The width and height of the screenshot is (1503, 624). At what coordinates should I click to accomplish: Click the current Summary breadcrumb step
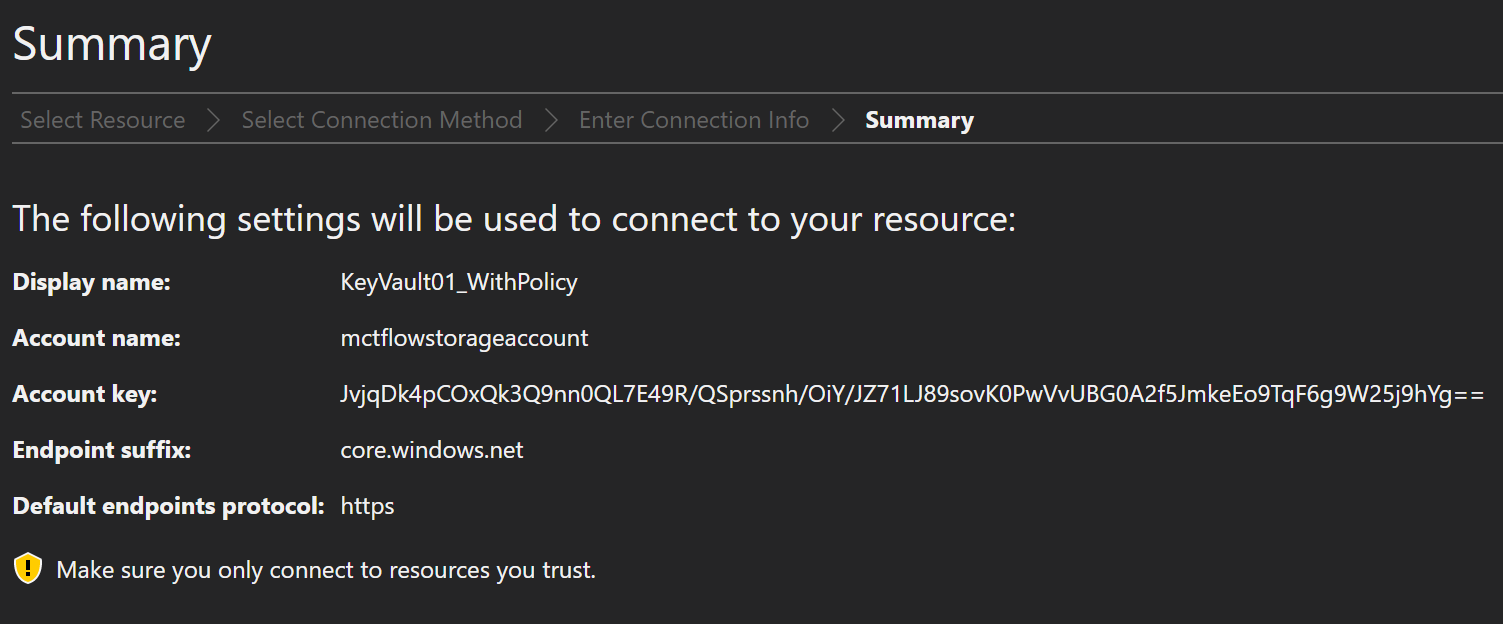919,120
